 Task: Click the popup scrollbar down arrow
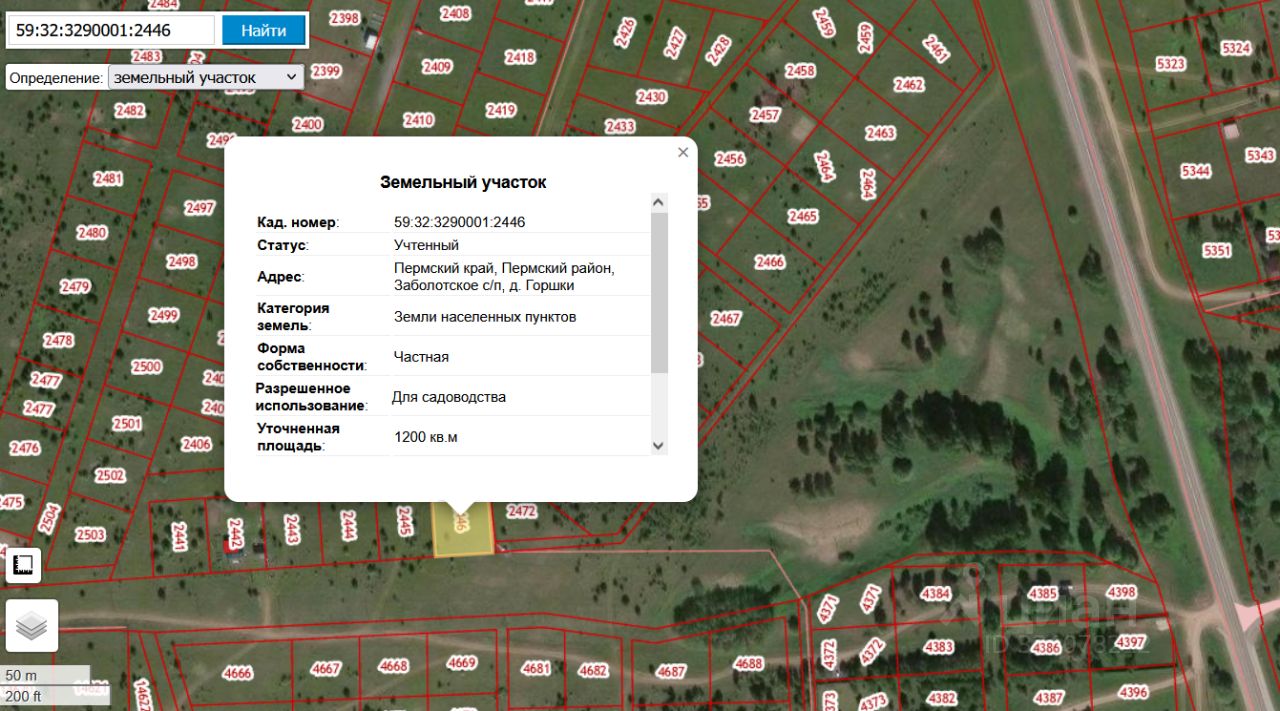pos(658,445)
